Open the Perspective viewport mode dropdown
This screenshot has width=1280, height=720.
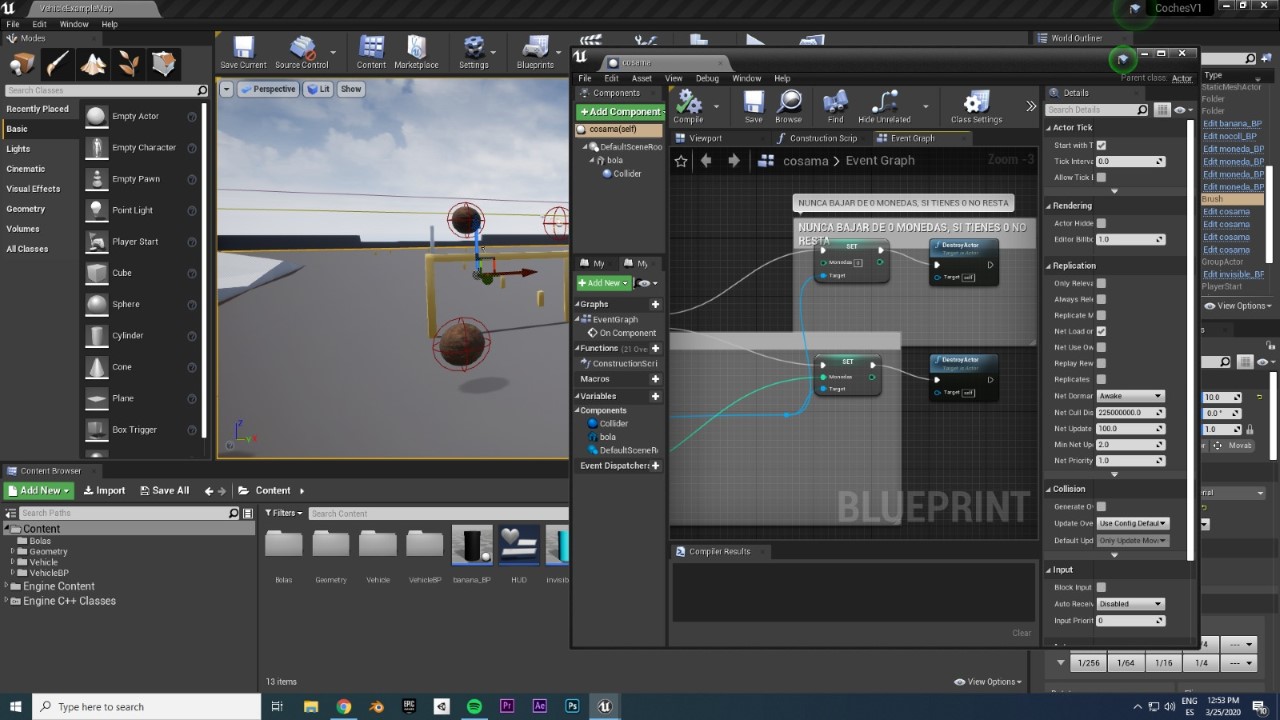[x=268, y=89]
